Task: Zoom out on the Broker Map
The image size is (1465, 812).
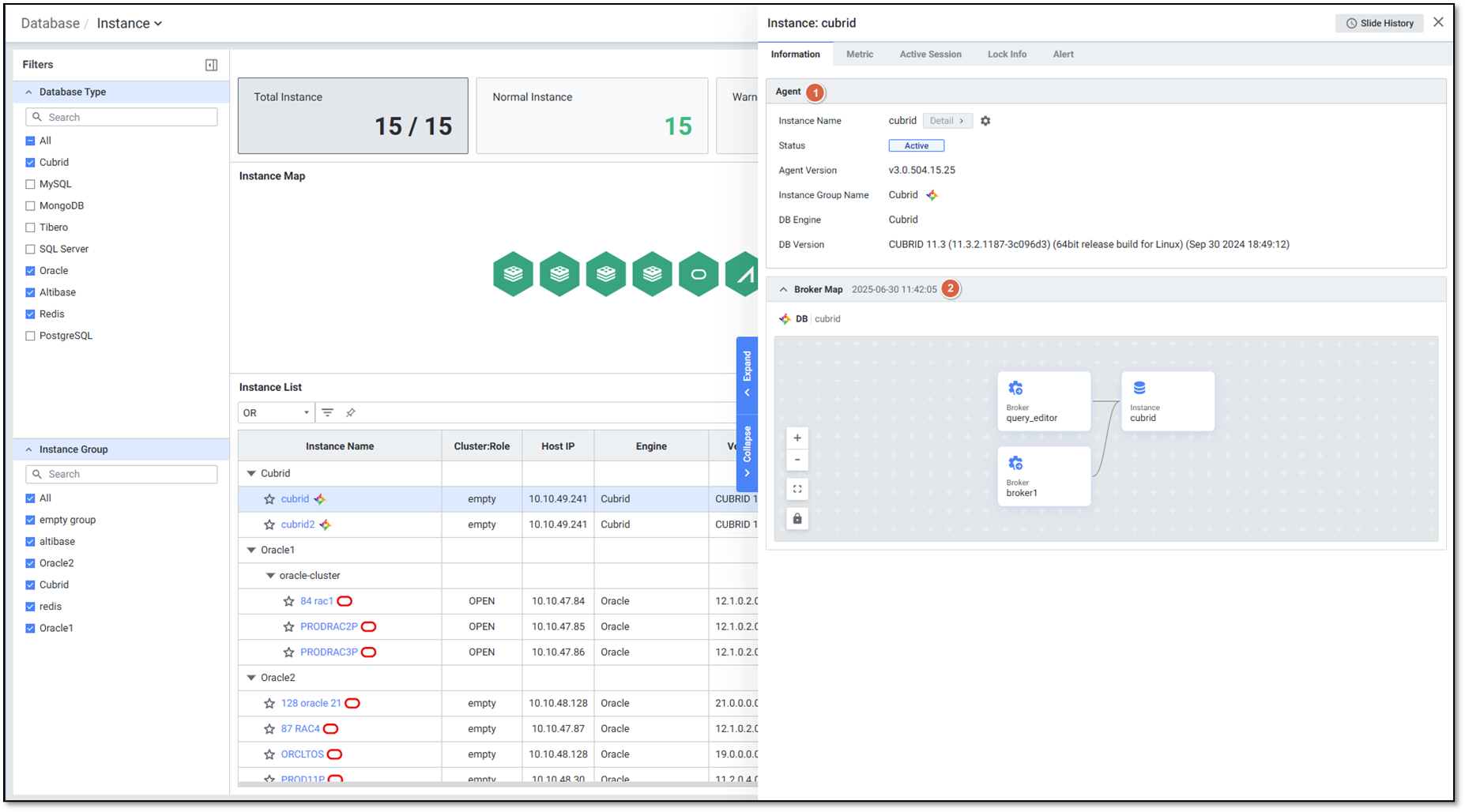Action: [797, 460]
